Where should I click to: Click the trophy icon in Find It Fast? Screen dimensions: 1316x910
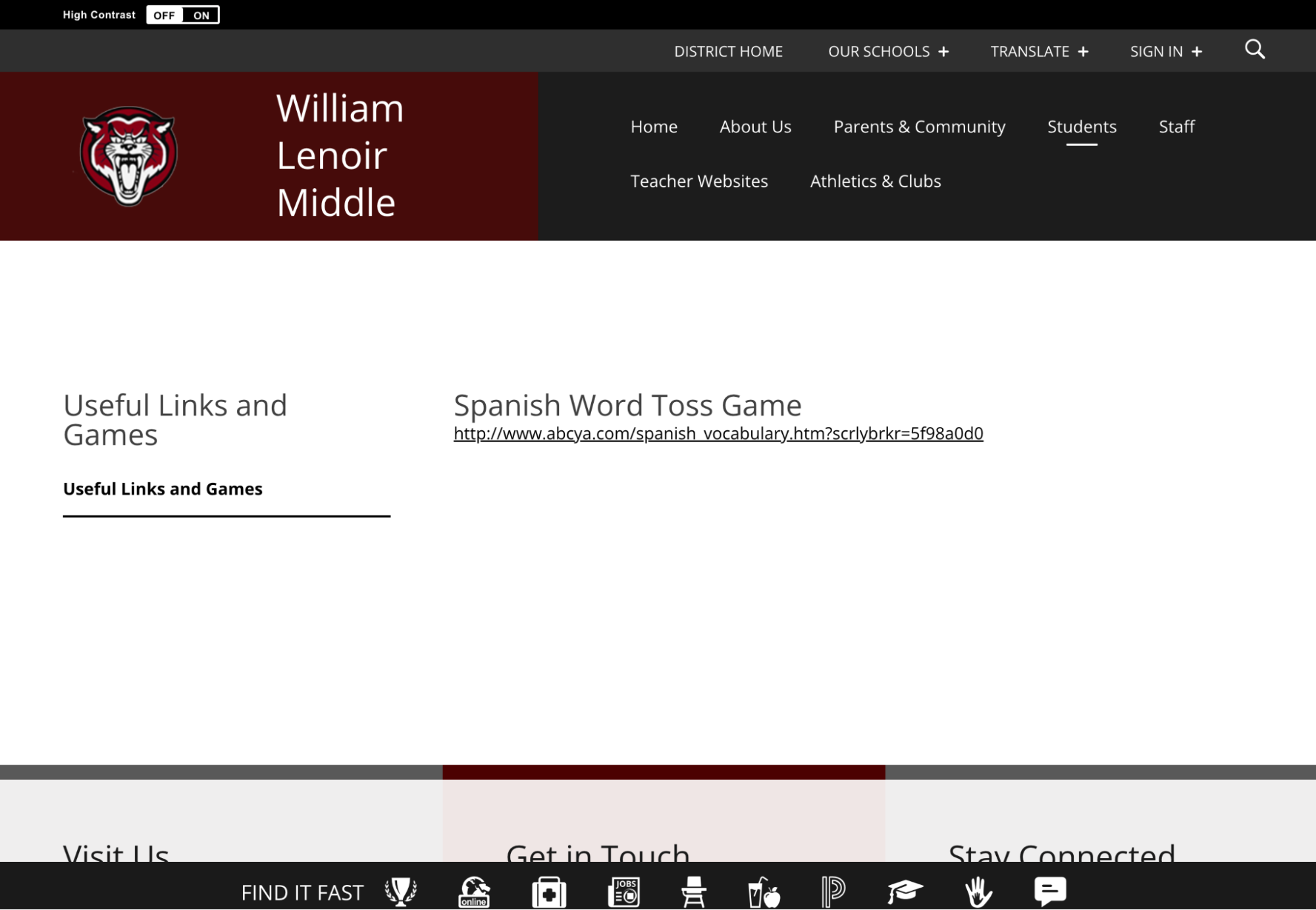tap(400, 892)
